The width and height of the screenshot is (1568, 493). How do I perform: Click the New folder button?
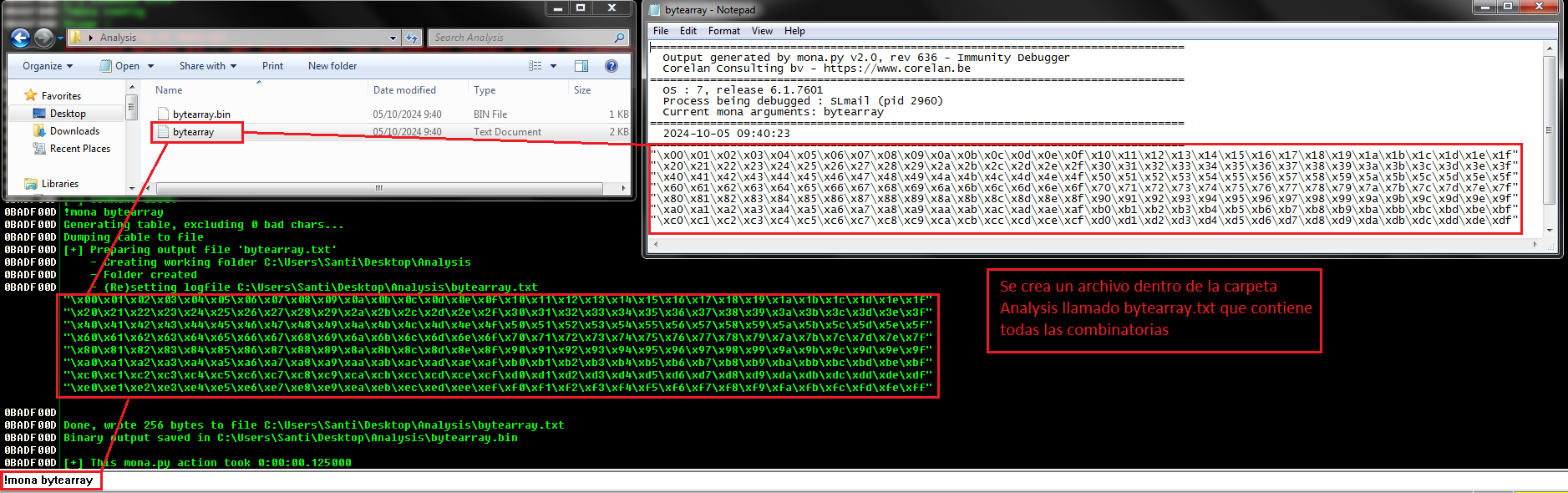(332, 66)
